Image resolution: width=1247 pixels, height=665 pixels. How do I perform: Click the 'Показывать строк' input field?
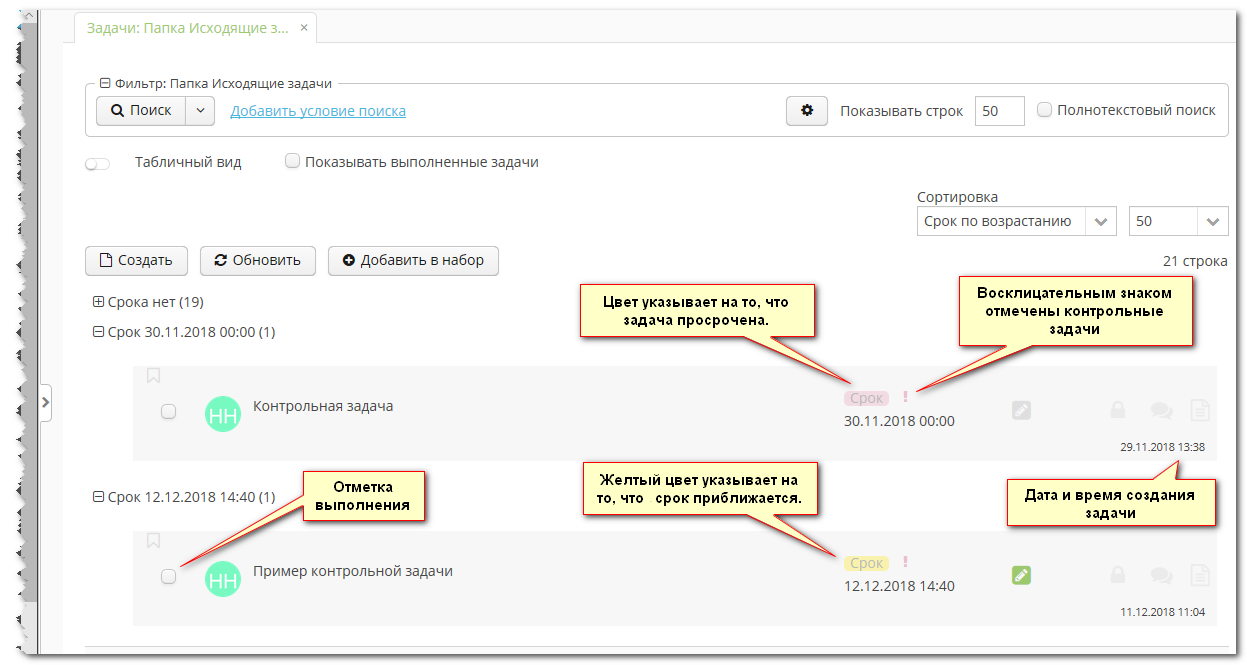[999, 111]
